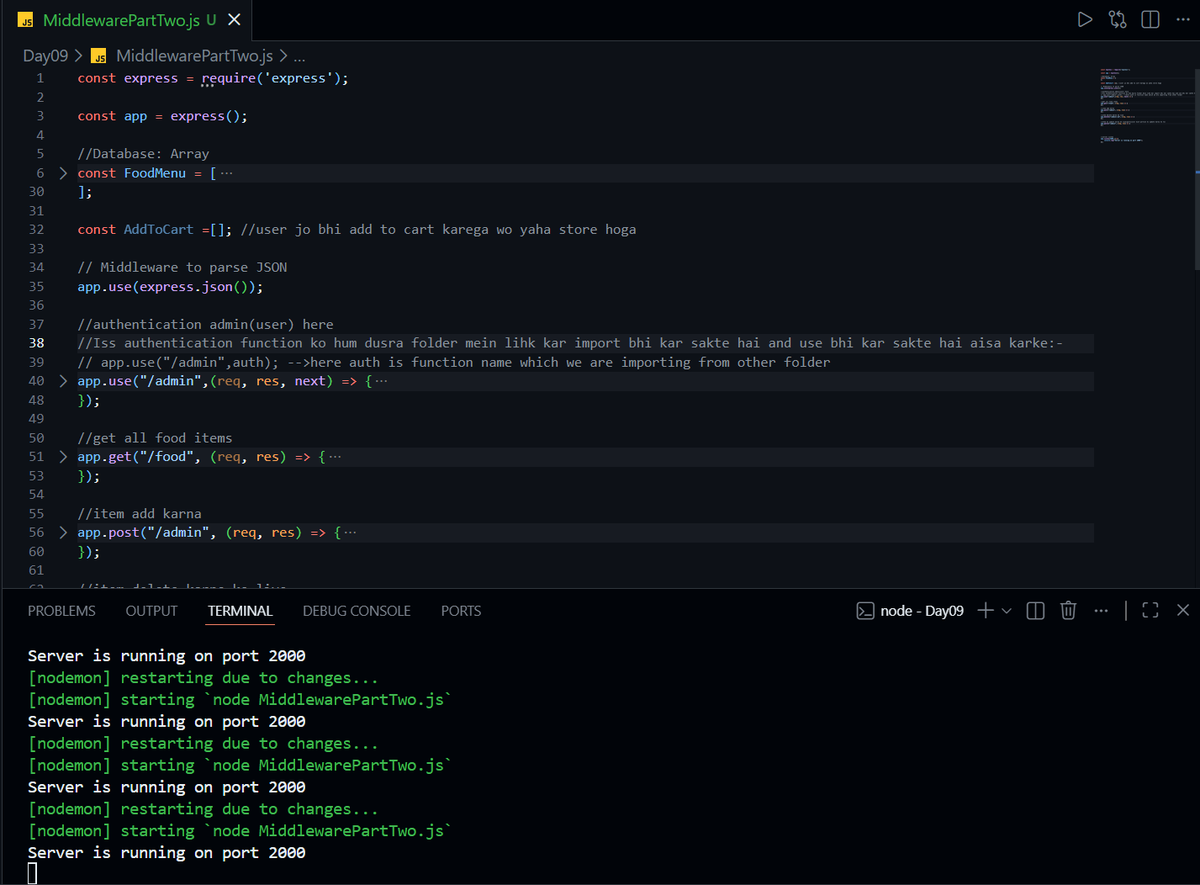Click line number 1 in gutter
Screen dimensions: 1200x885
pos(39,78)
